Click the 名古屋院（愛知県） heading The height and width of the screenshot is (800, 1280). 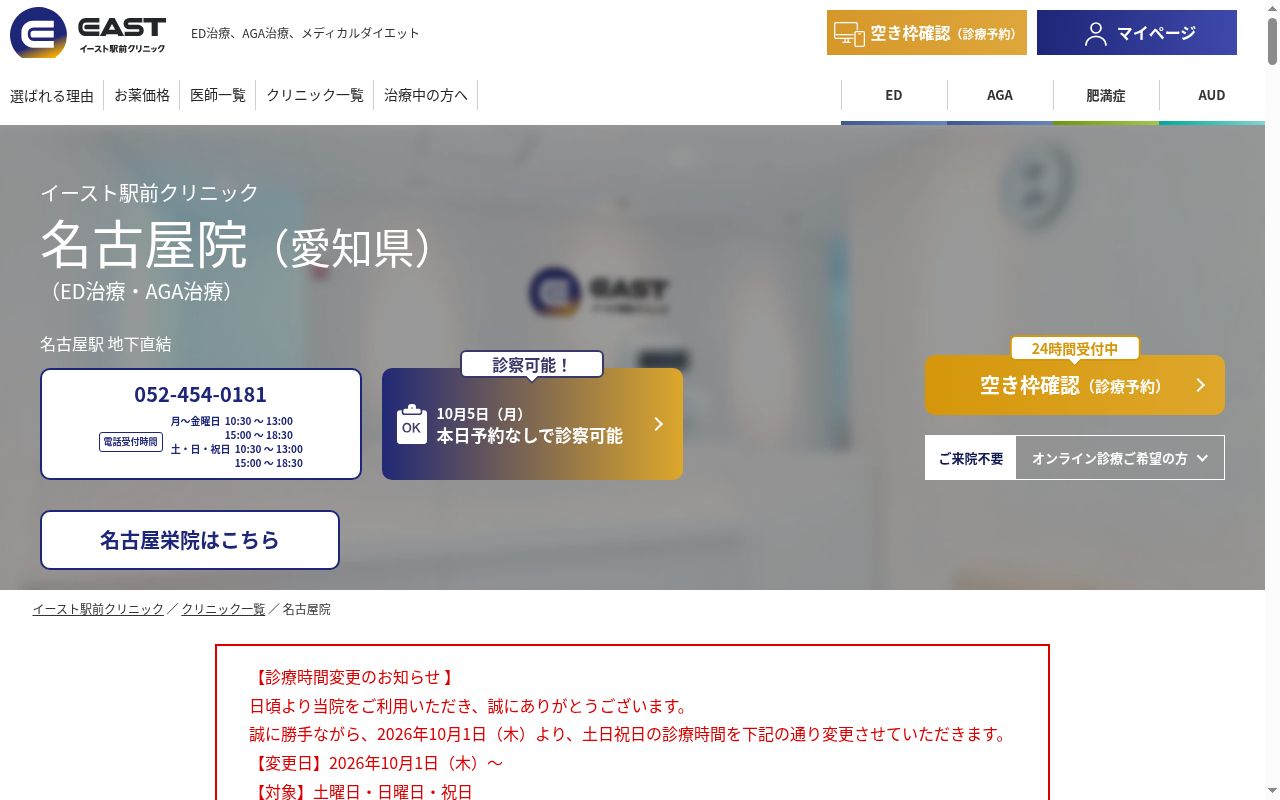(x=240, y=245)
